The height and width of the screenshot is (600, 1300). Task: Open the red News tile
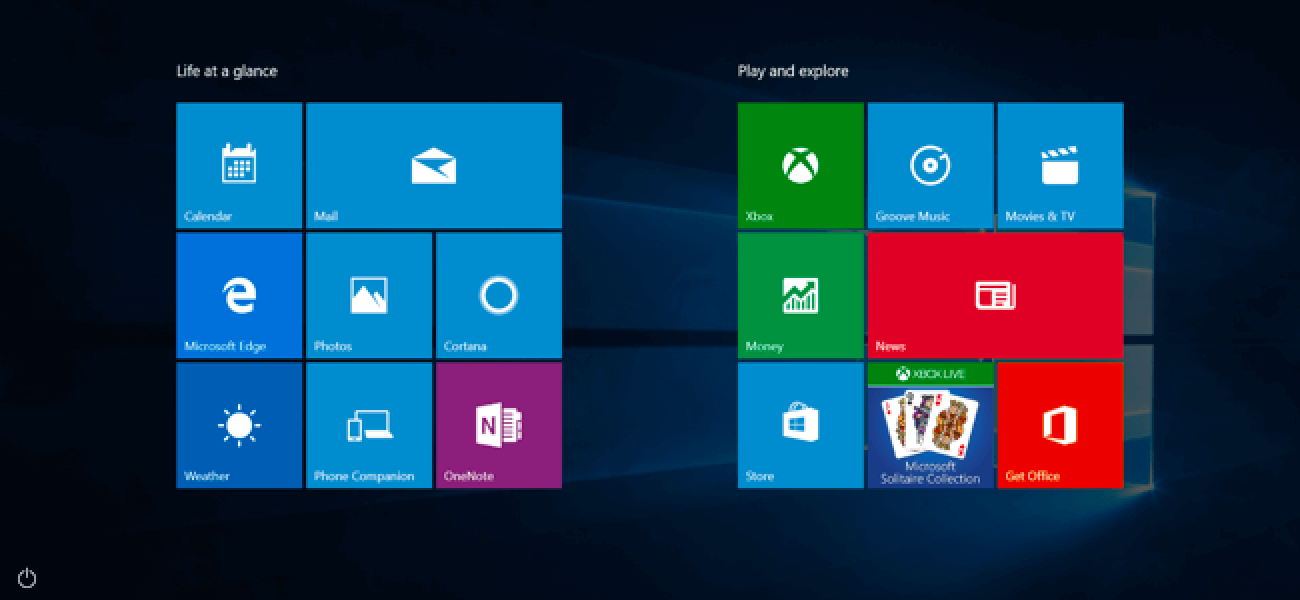(995, 295)
